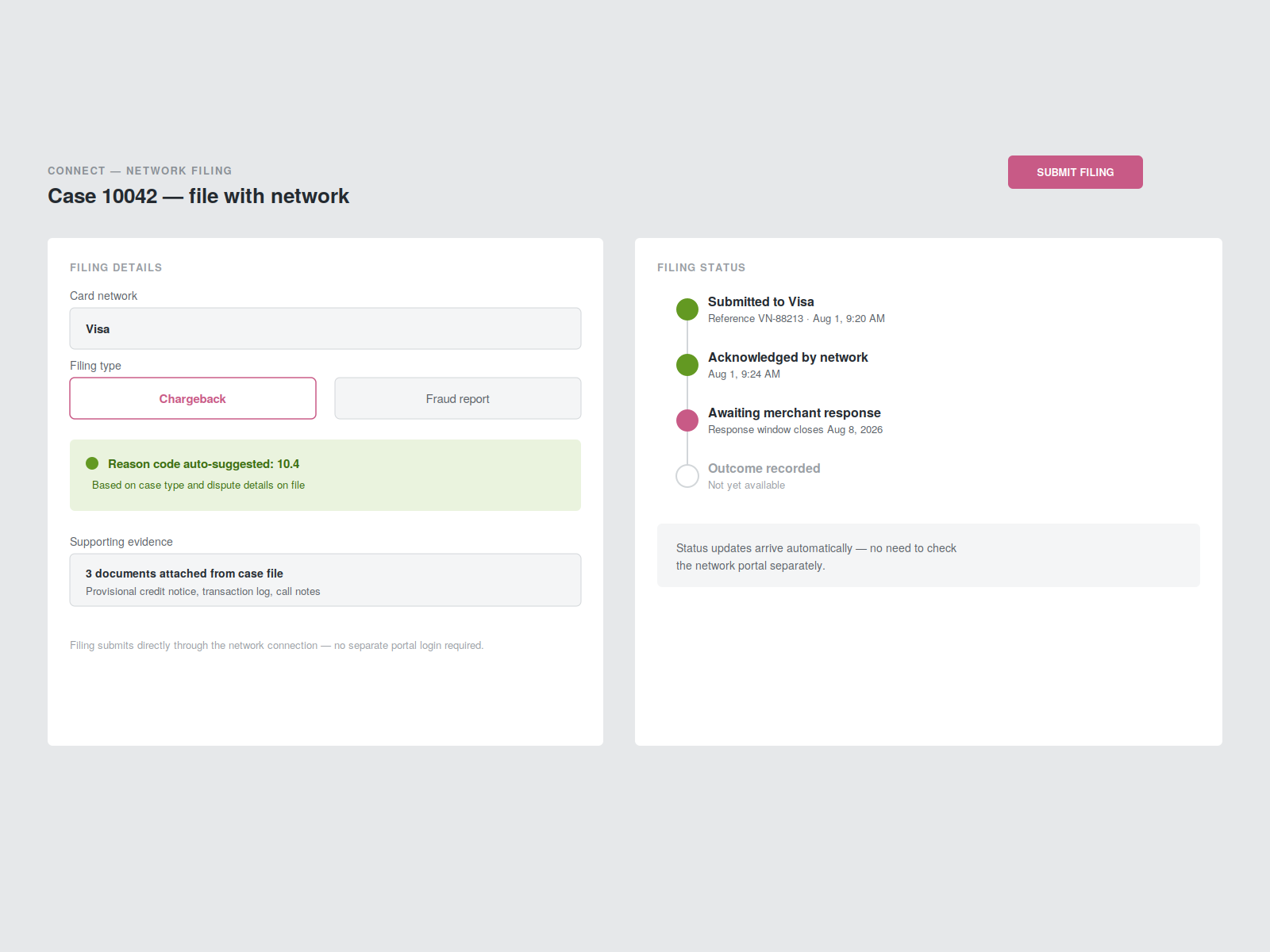Click the Acknowledged by network status dot

click(x=687, y=365)
